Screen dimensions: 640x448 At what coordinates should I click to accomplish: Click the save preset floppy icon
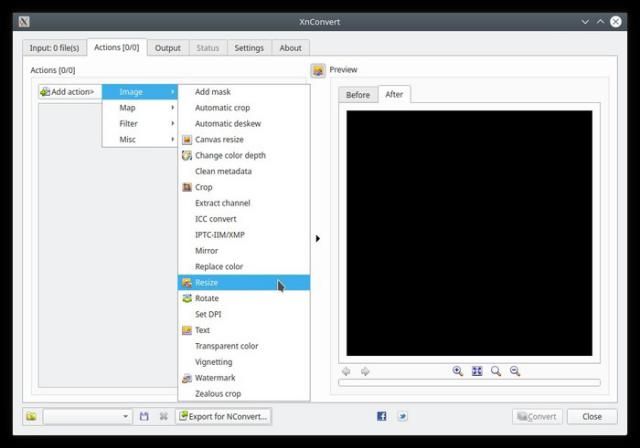[144, 416]
